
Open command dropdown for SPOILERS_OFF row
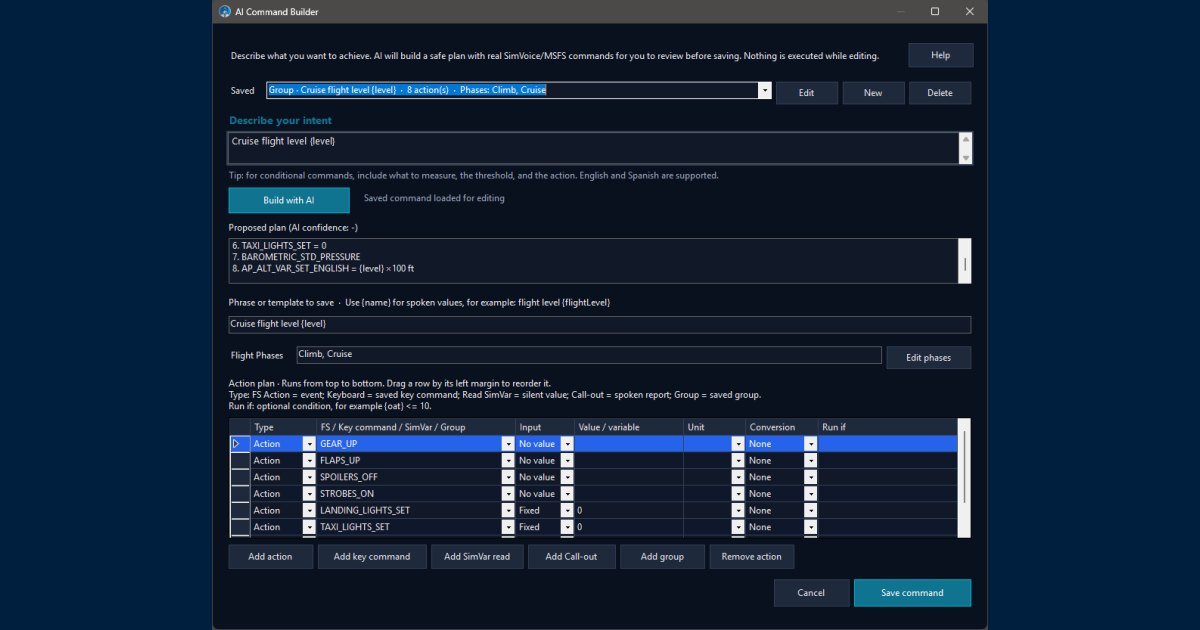click(508, 477)
